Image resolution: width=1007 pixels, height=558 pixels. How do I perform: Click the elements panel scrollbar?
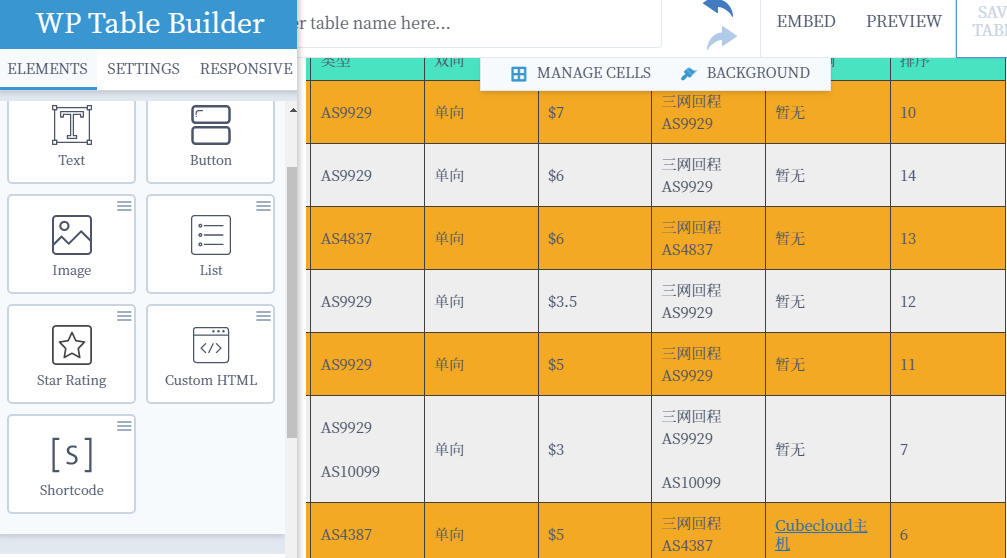[x=291, y=300]
